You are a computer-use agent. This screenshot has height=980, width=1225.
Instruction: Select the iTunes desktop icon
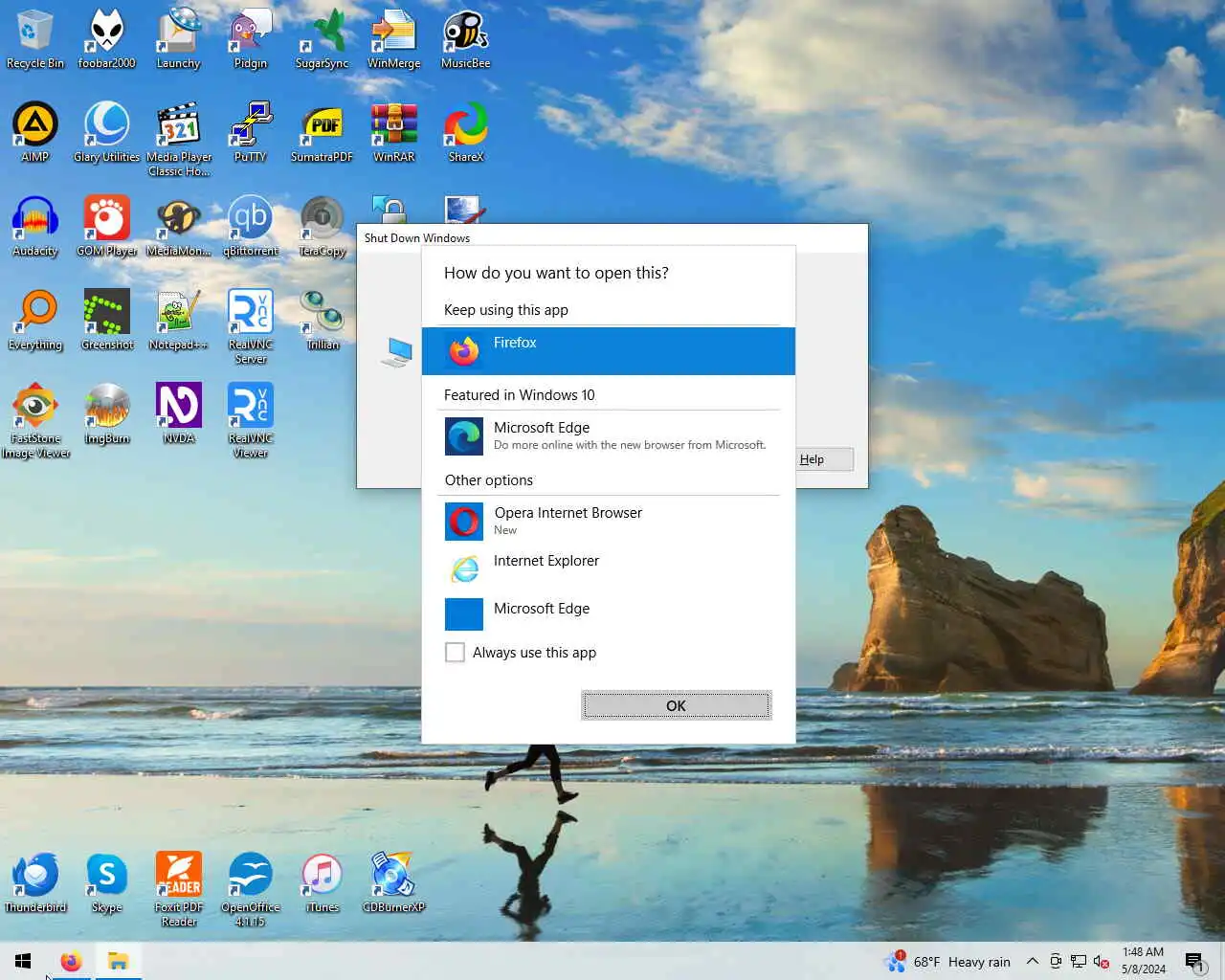[322, 882]
